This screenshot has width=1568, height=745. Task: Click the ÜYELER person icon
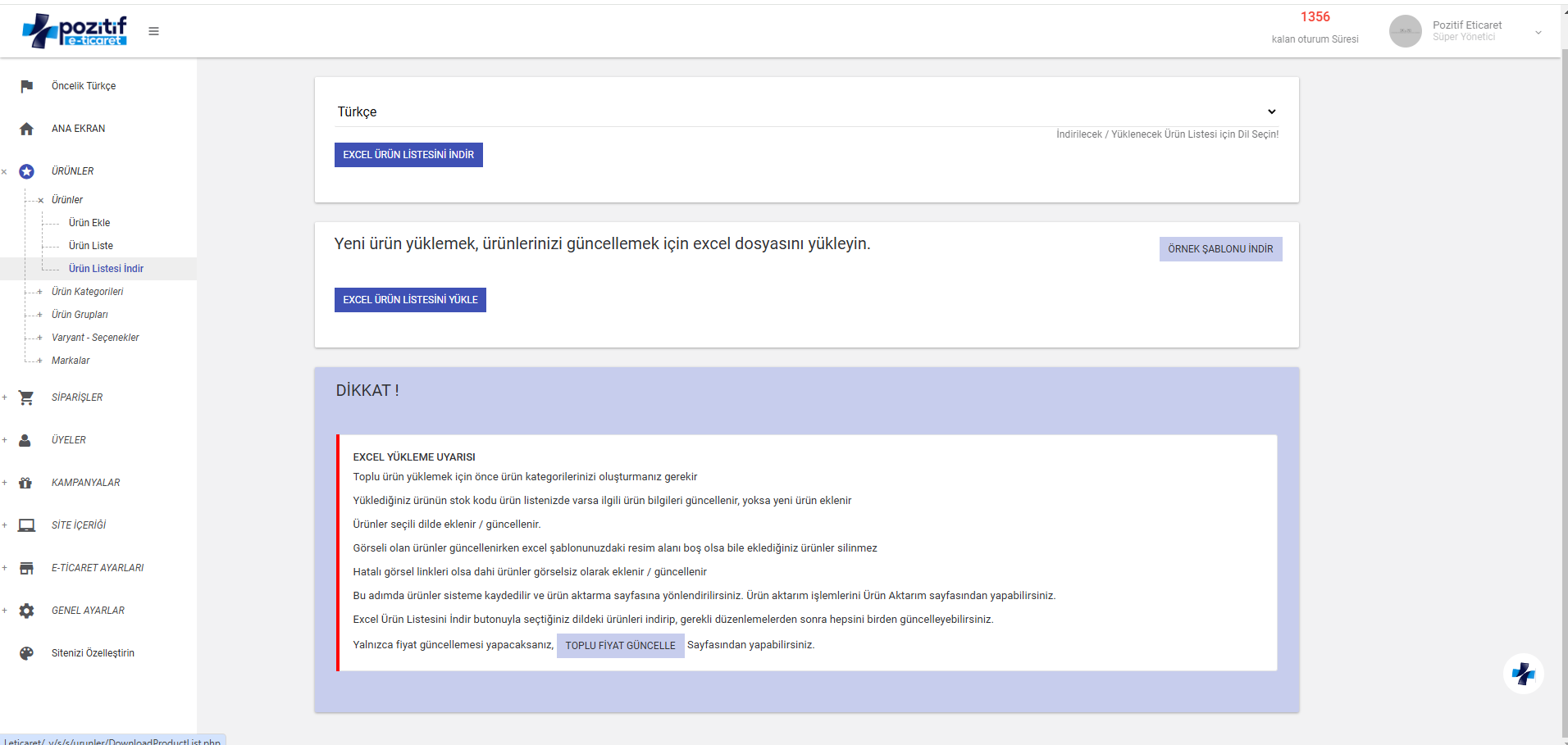(25, 440)
